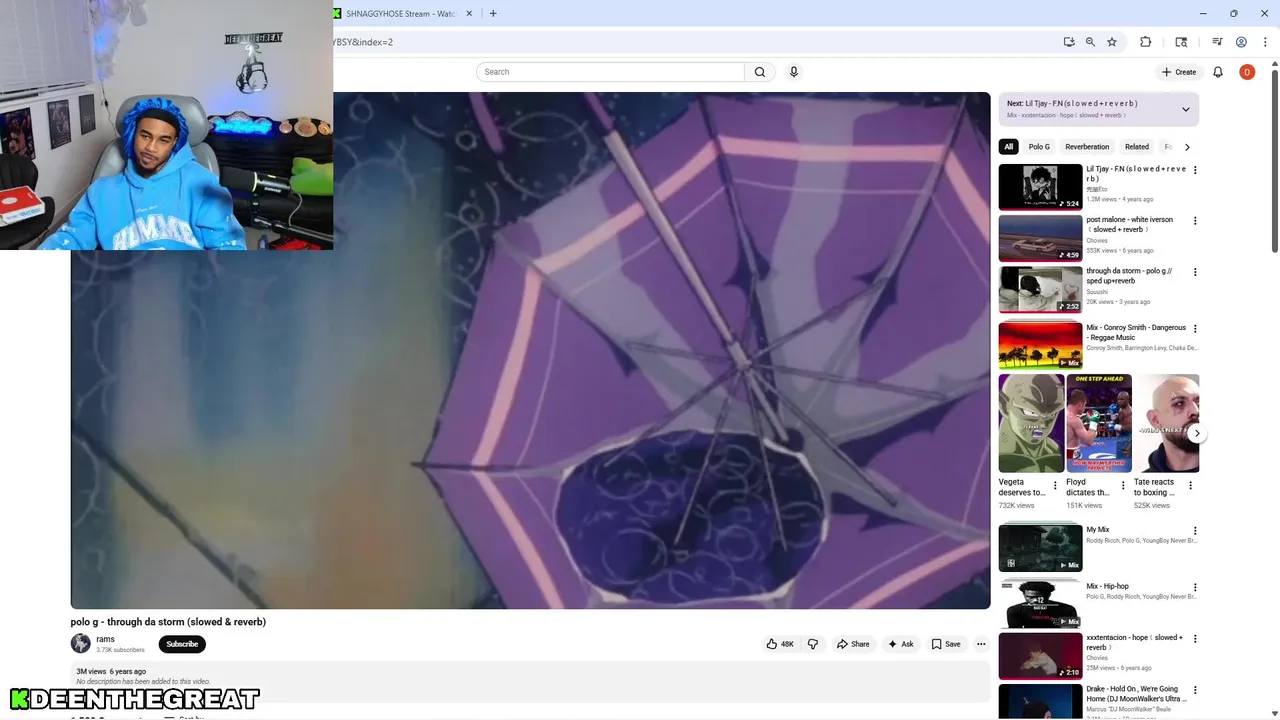Click the Share button
Screen dimensions: 1280x720
853,644
